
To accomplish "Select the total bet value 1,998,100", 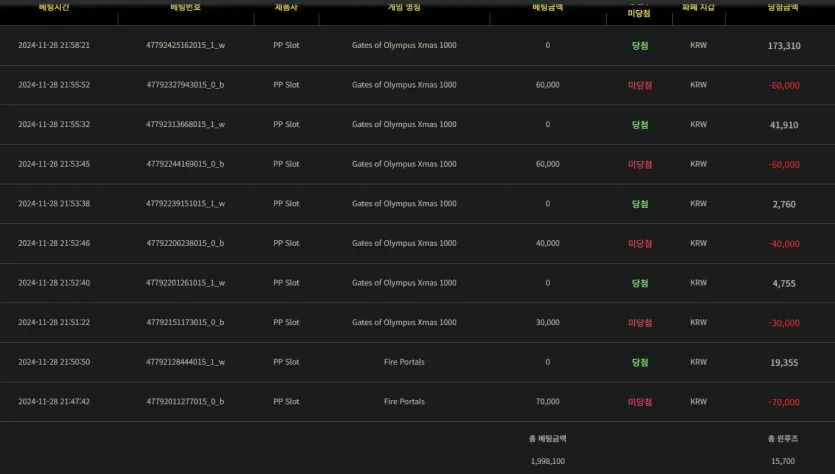I will pos(547,461).
